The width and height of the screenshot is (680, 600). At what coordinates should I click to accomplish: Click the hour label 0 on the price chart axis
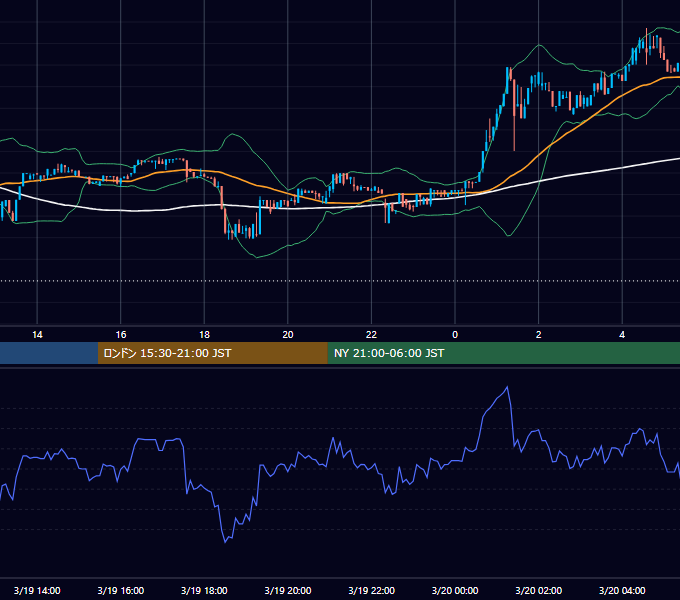click(x=455, y=335)
